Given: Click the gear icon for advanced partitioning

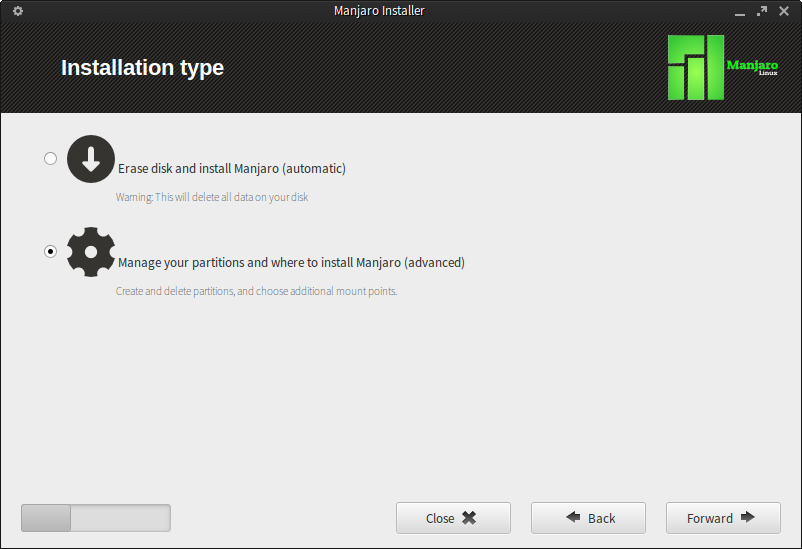Looking at the screenshot, I should 91,252.
